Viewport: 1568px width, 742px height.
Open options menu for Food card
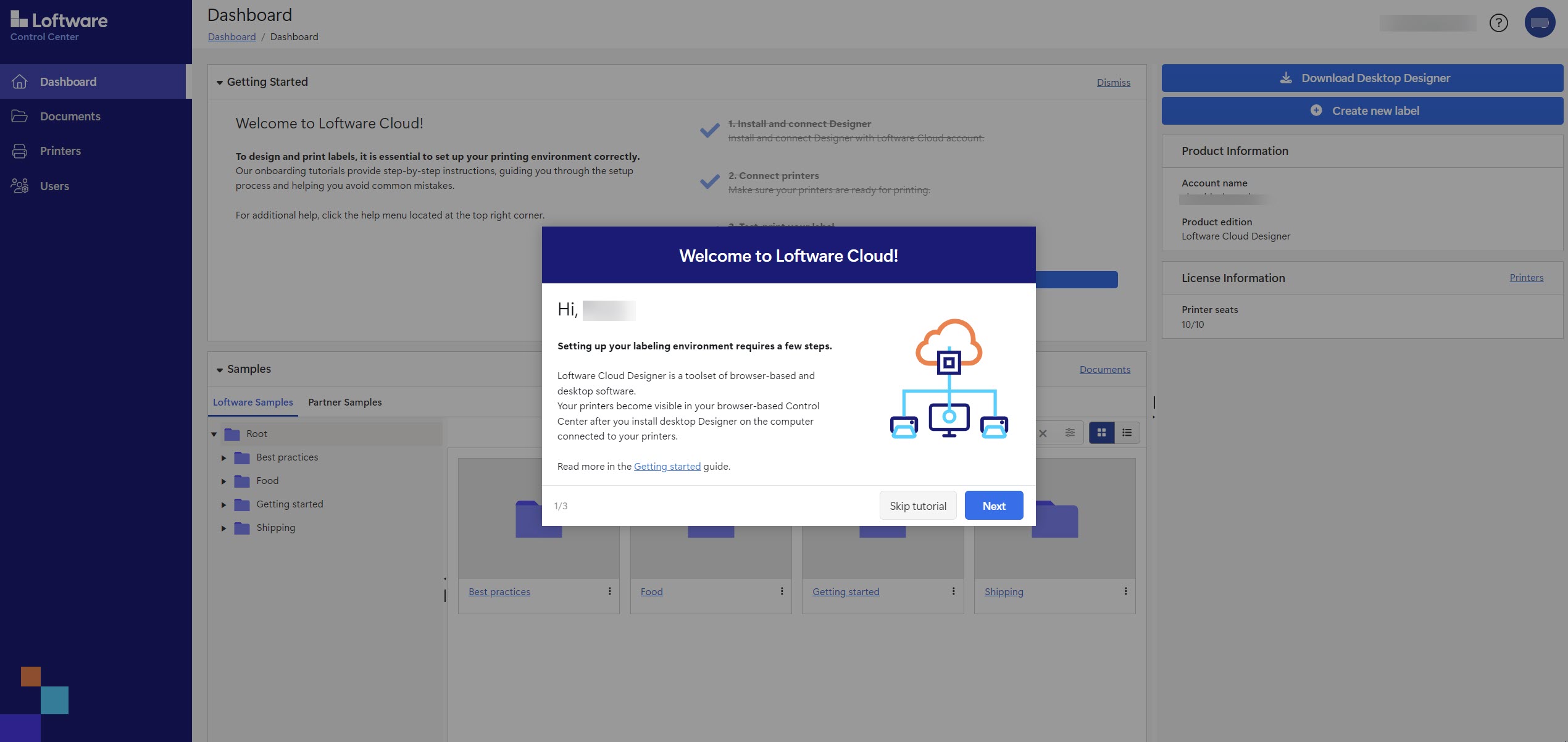[782, 591]
